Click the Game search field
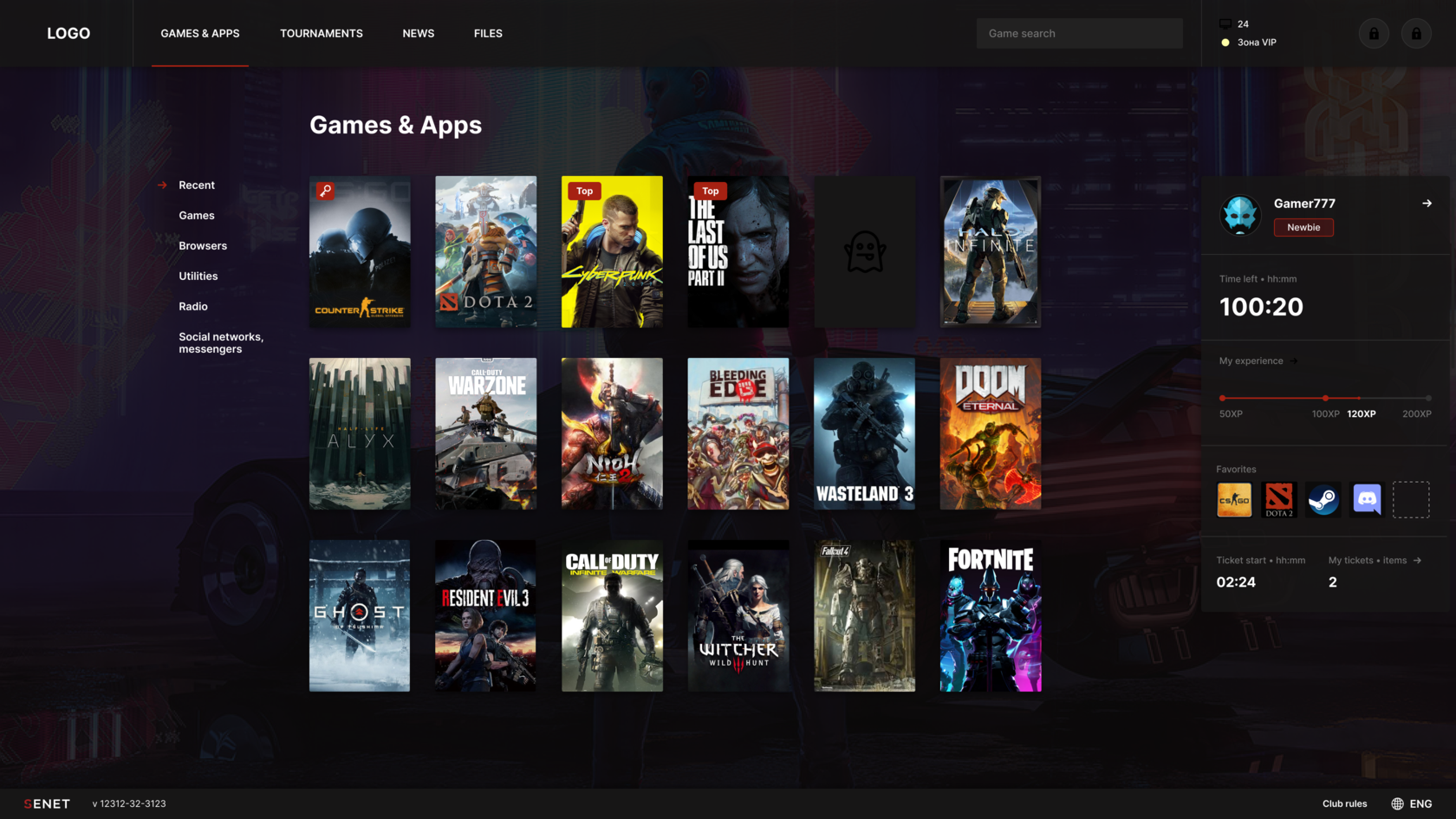1456x819 pixels. [x=1080, y=34]
